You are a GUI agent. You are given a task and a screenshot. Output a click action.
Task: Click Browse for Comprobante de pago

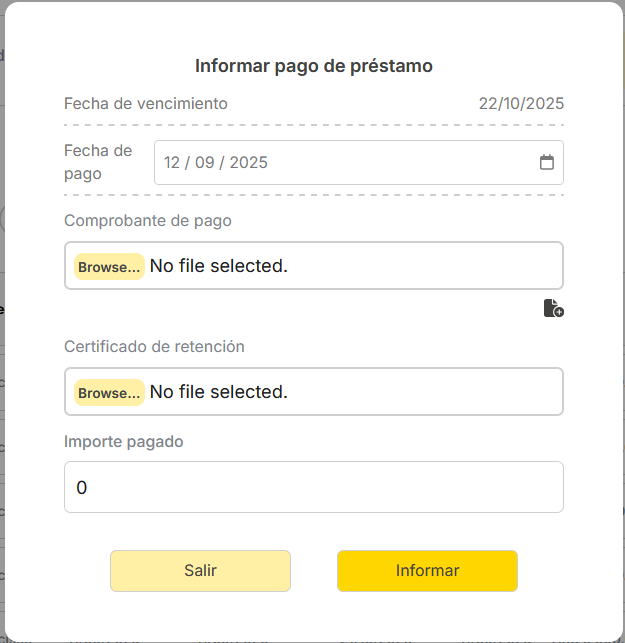click(x=109, y=266)
